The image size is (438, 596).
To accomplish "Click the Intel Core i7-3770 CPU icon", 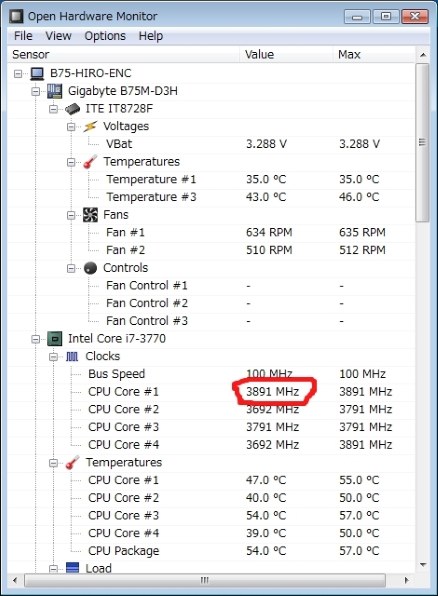I will pos(54,339).
